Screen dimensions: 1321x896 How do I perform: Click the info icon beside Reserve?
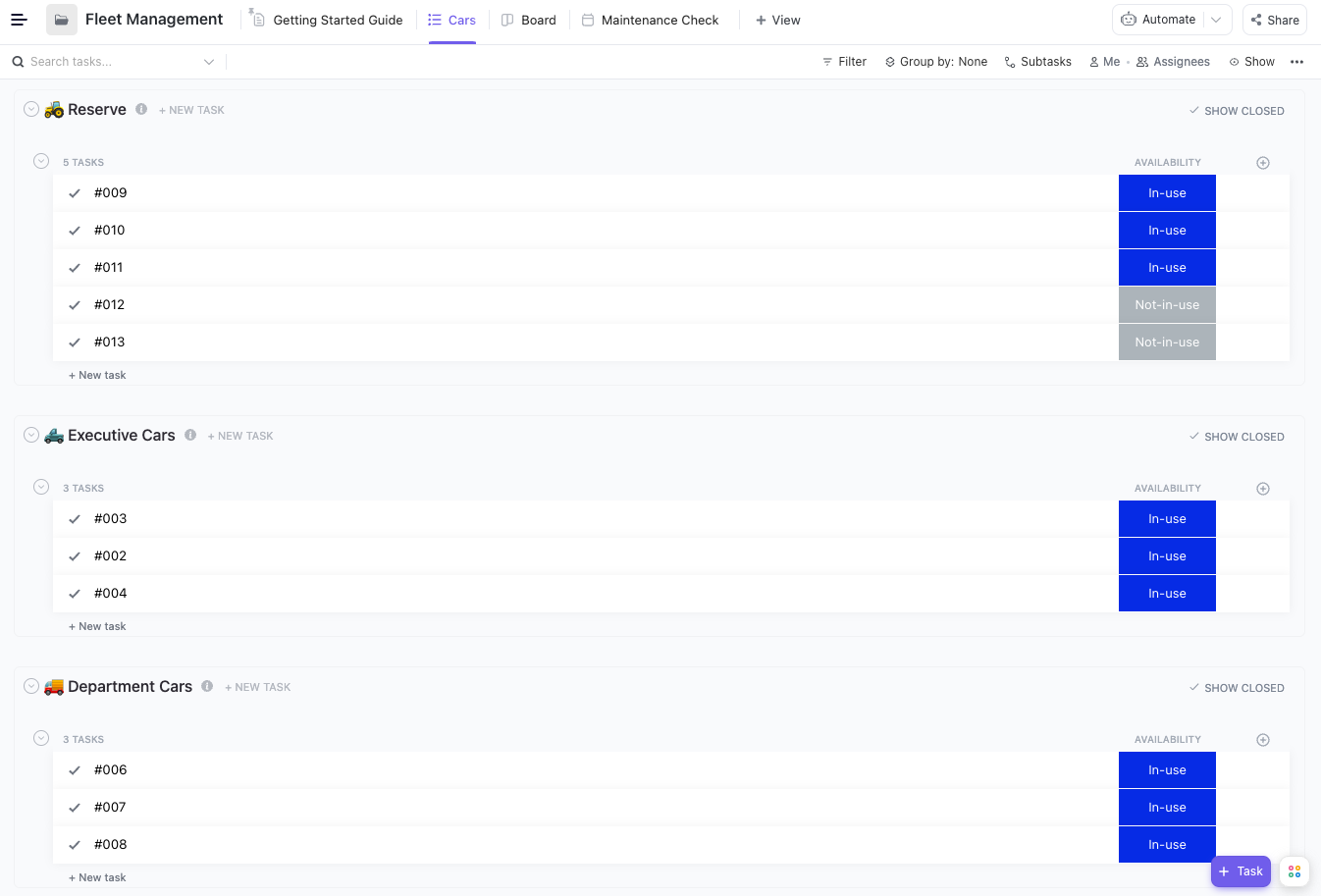coord(141,110)
